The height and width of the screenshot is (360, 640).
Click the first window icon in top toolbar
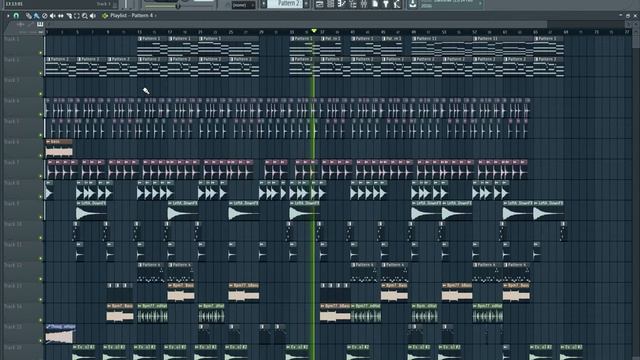coord(320,4)
